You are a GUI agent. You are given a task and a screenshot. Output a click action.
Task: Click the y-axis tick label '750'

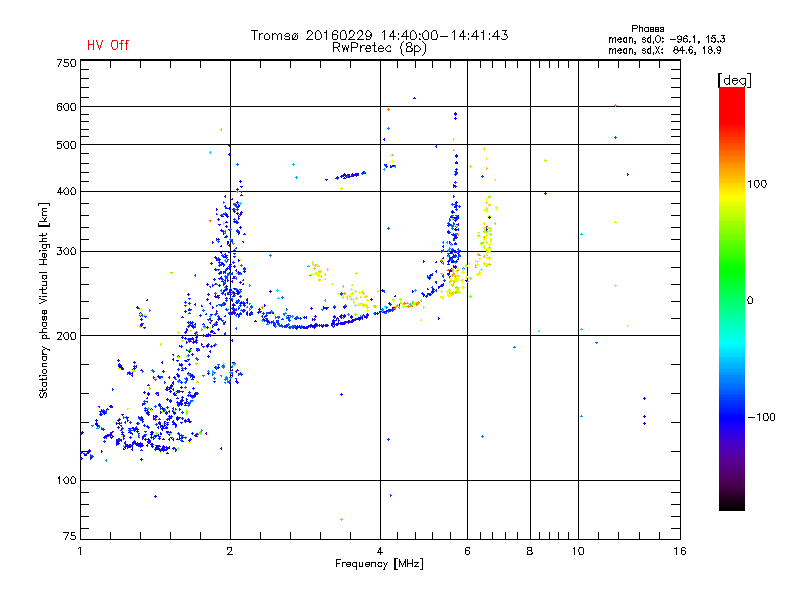pyautogui.click(x=66, y=63)
